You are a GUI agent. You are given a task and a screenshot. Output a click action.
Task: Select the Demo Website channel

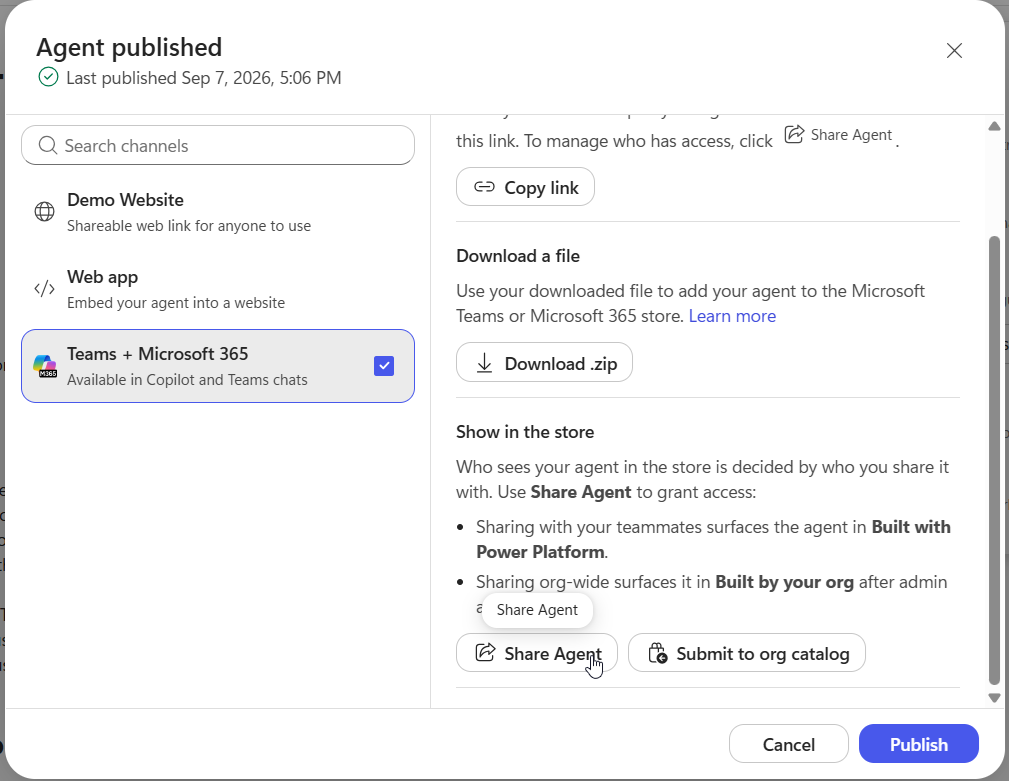pos(218,212)
